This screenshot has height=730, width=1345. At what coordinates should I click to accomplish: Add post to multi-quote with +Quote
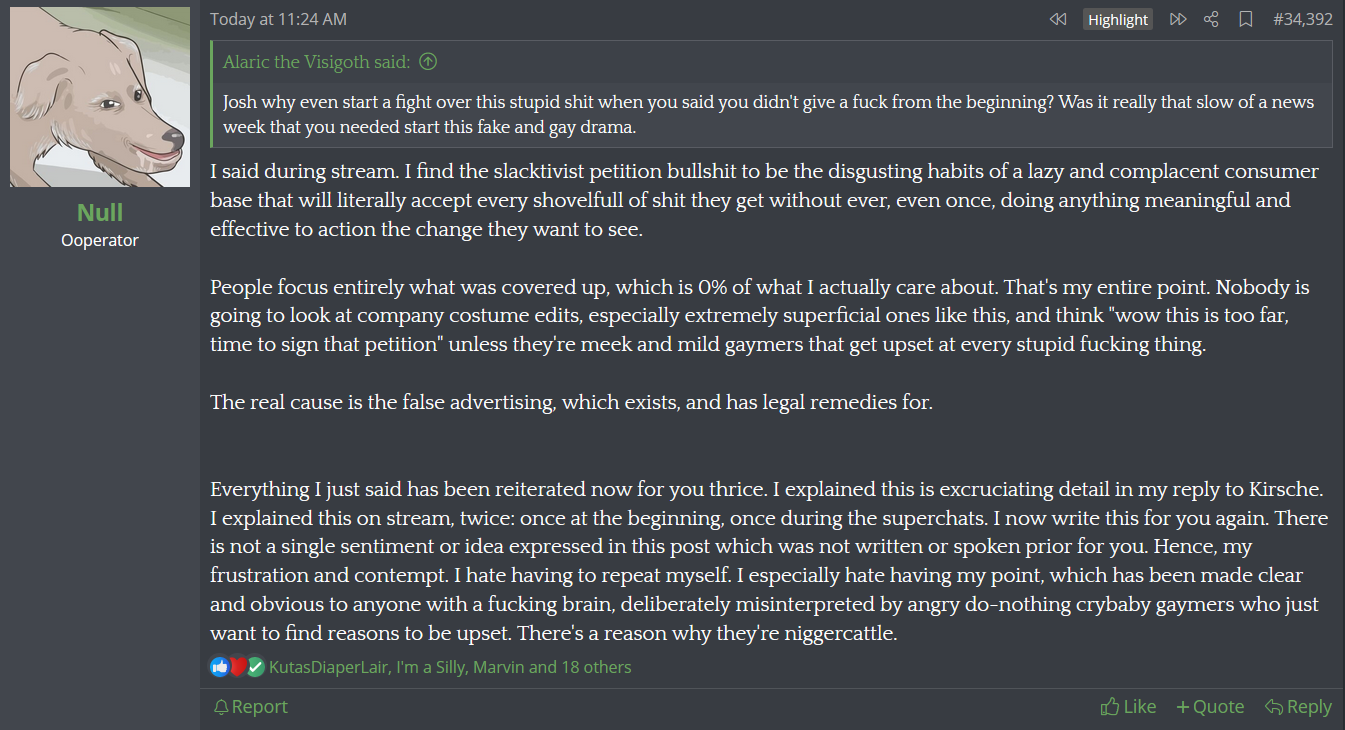click(1210, 707)
